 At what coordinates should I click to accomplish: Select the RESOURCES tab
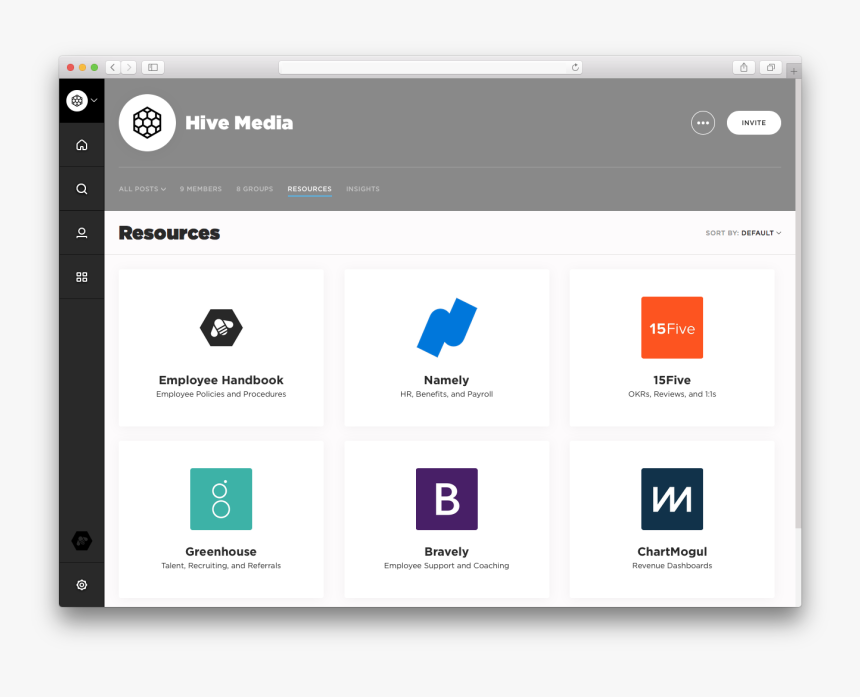[x=309, y=189]
